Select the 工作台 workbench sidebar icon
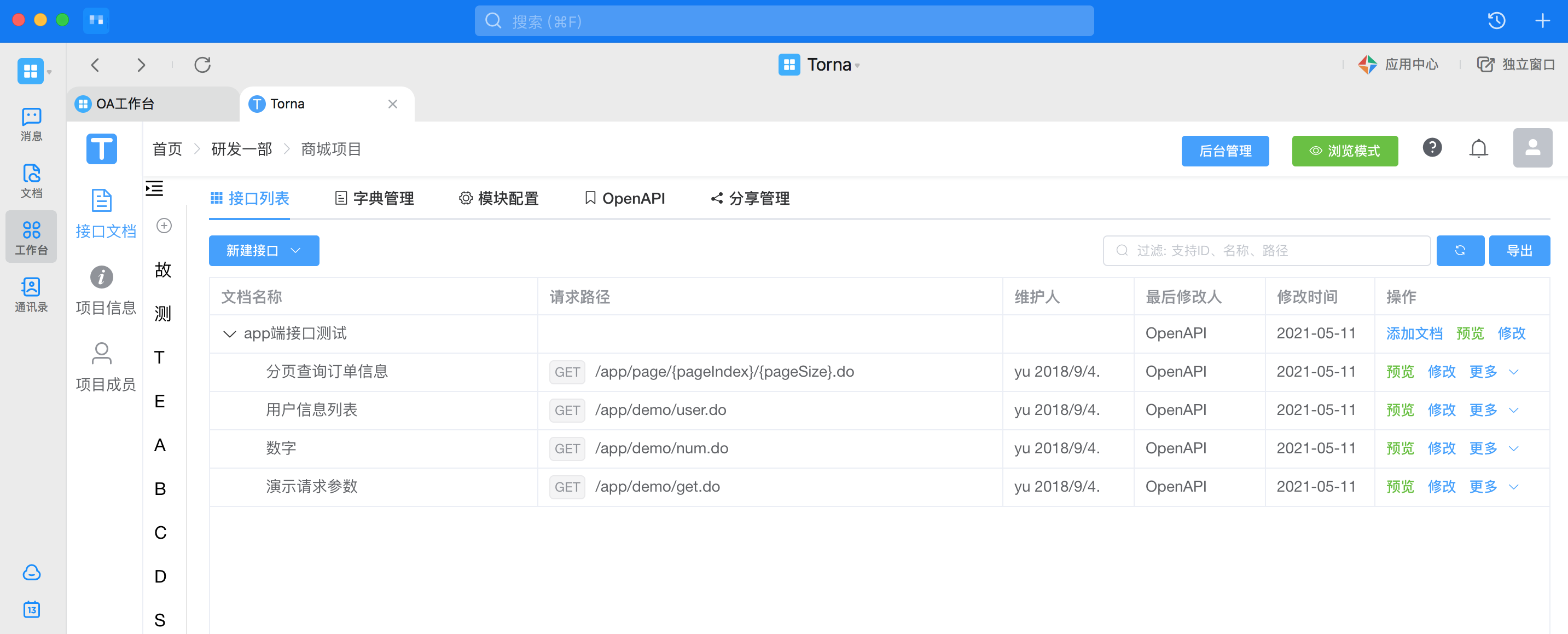The height and width of the screenshot is (634, 1568). [31, 238]
